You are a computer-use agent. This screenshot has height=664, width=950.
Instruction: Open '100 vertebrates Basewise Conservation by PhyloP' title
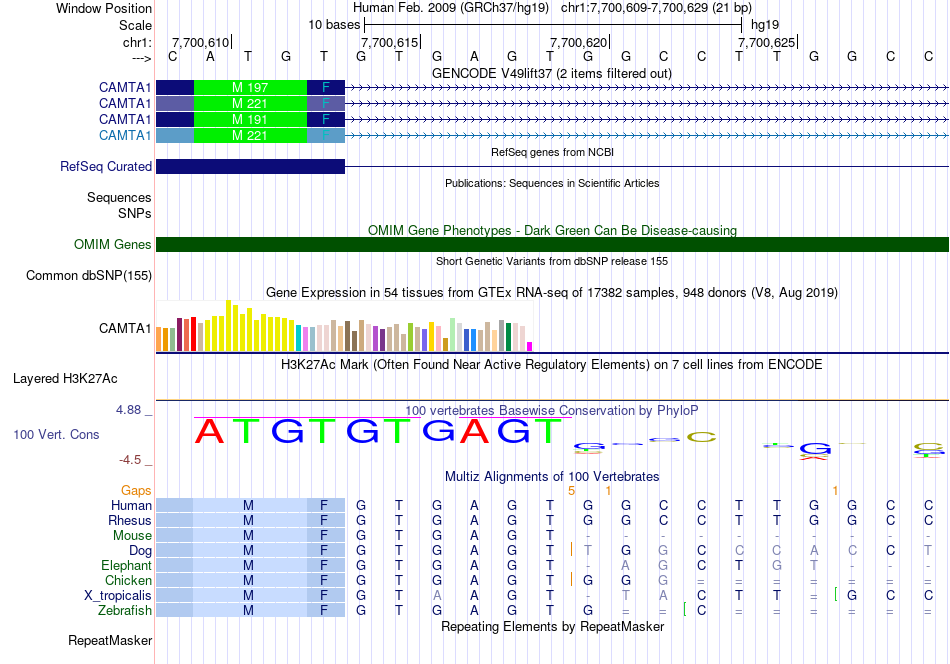click(x=552, y=410)
